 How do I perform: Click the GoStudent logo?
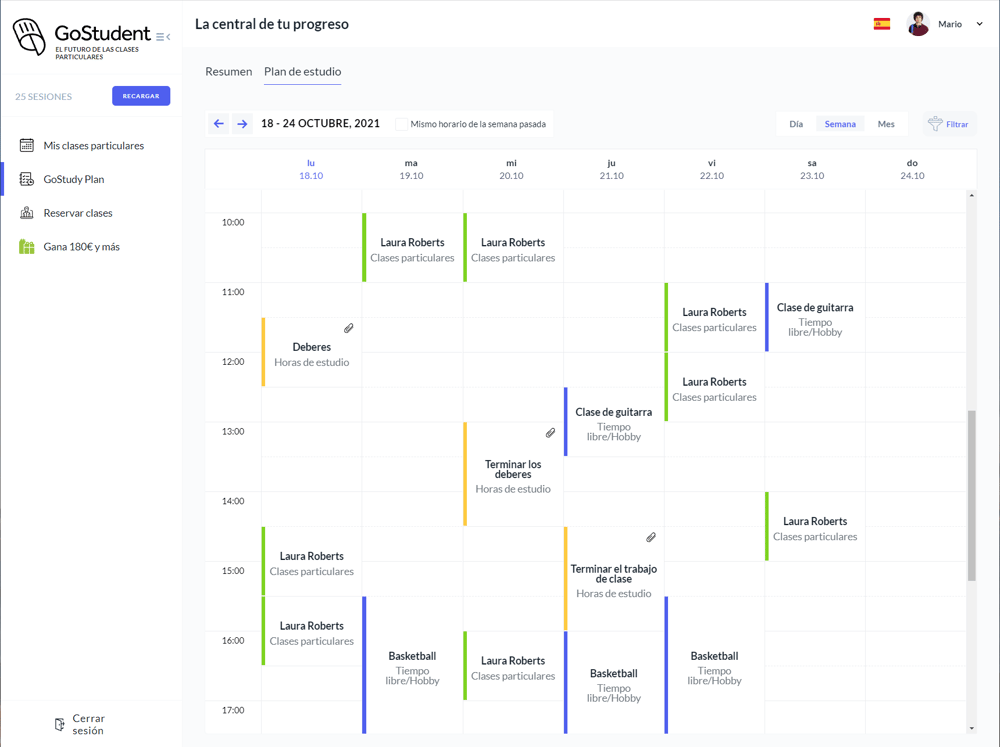click(x=82, y=38)
